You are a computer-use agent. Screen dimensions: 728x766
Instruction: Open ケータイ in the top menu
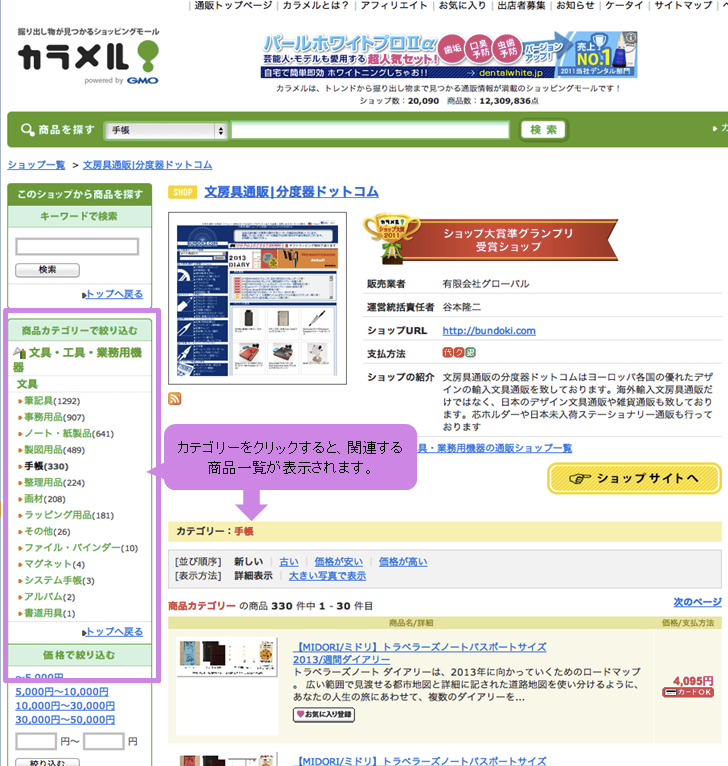pos(624,5)
